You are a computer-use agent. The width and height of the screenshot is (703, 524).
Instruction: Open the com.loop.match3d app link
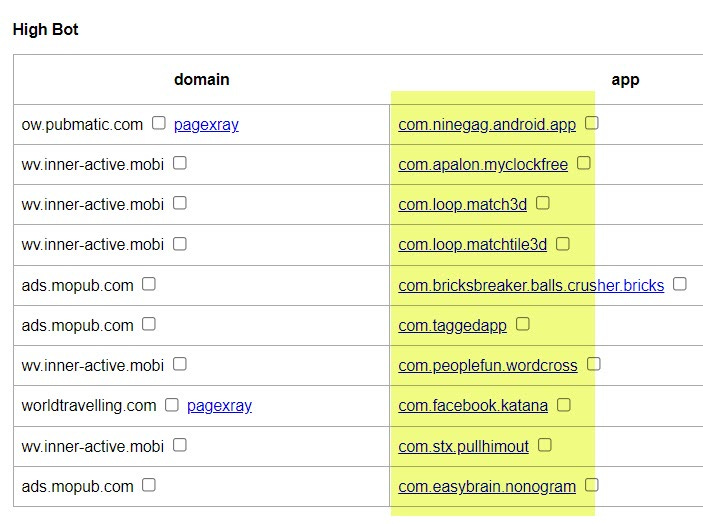(463, 205)
